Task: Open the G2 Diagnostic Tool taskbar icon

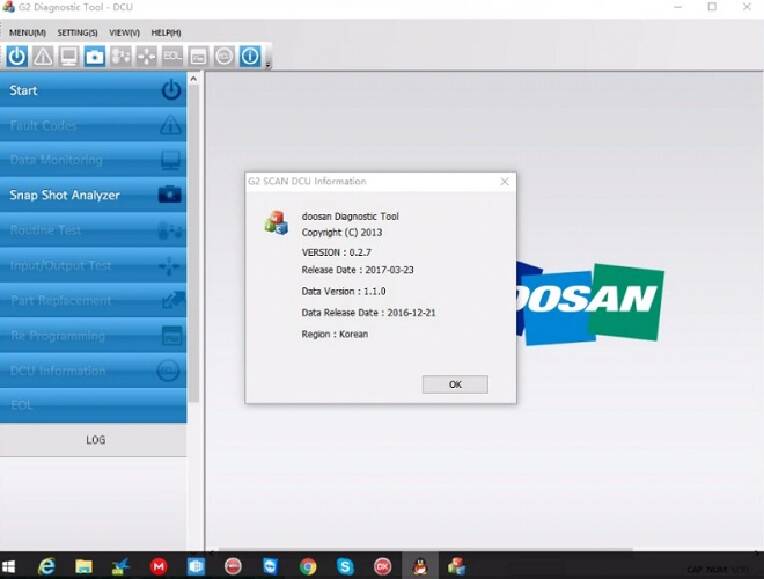Action: tap(457, 566)
